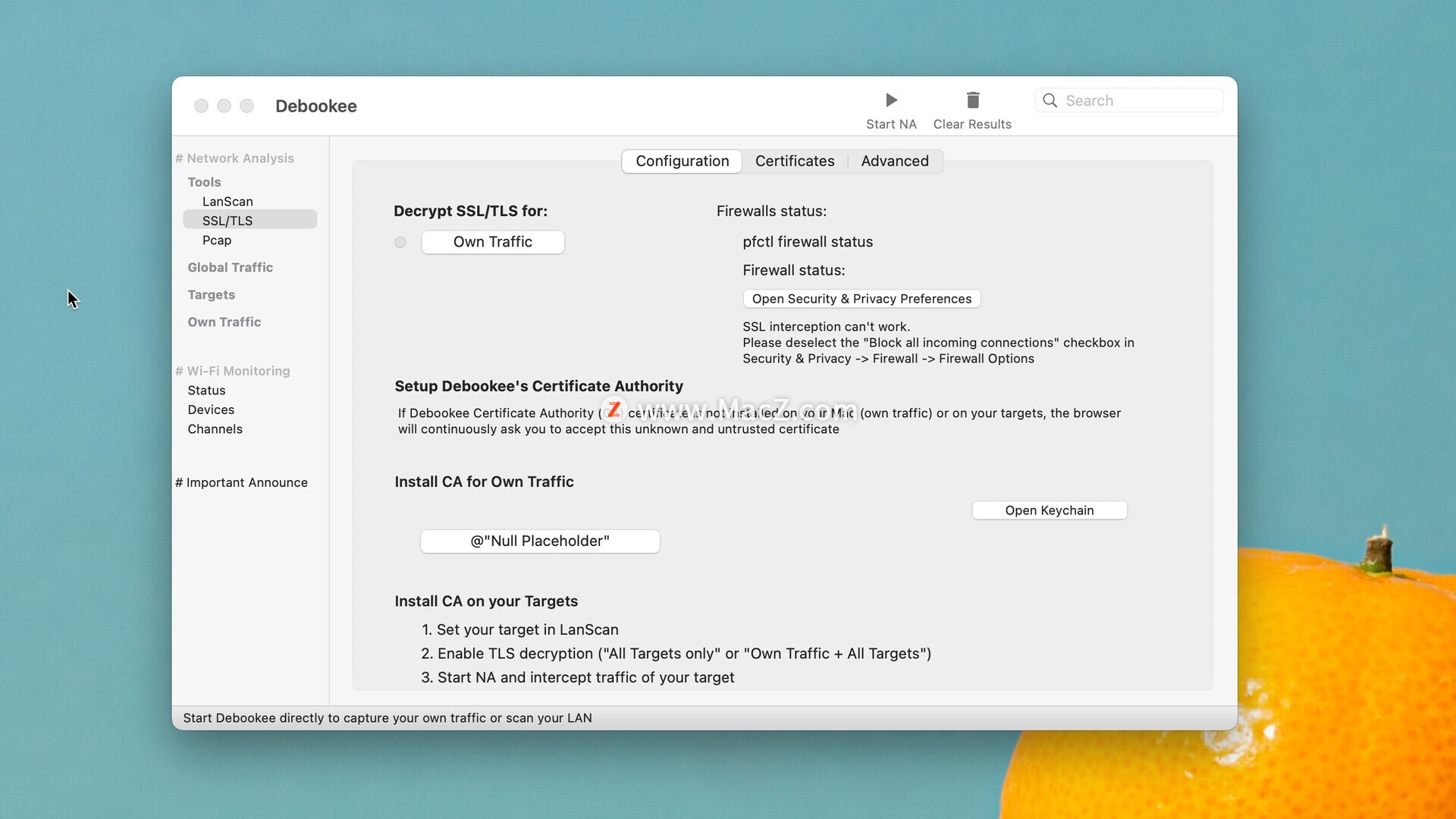Click the magnifier icon in Search
Viewport: 1456px width, 819px height.
pos(1050,101)
